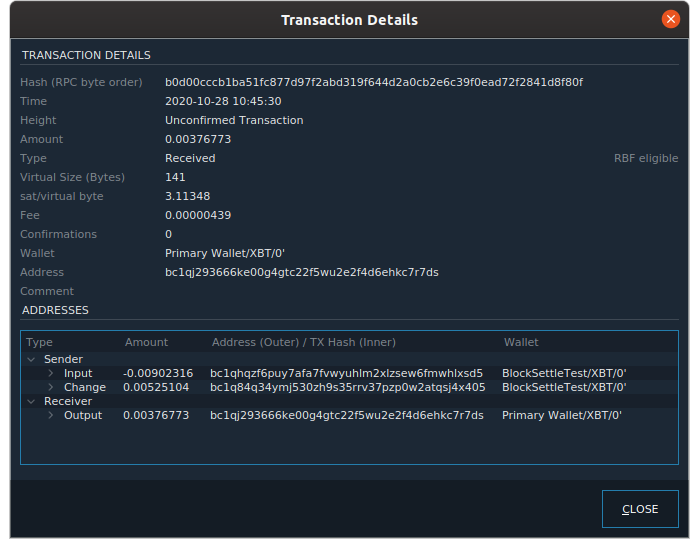699x548 pixels.
Task: Click the Receiver tree item label
Action: (x=68, y=401)
